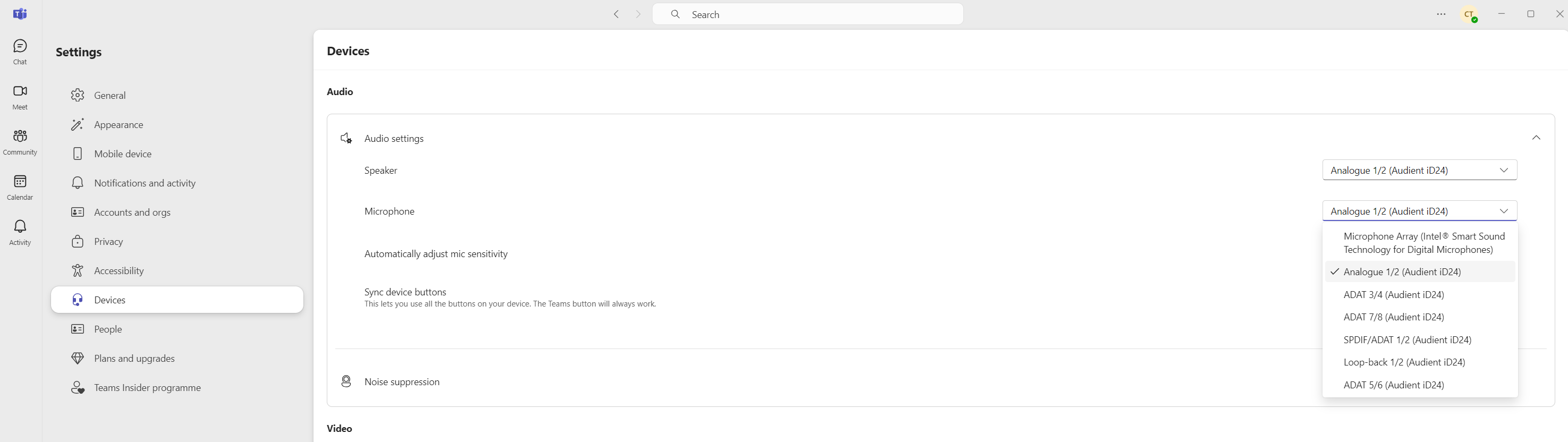
Task: Open the Calendar from the sidebar
Action: click(x=20, y=188)
